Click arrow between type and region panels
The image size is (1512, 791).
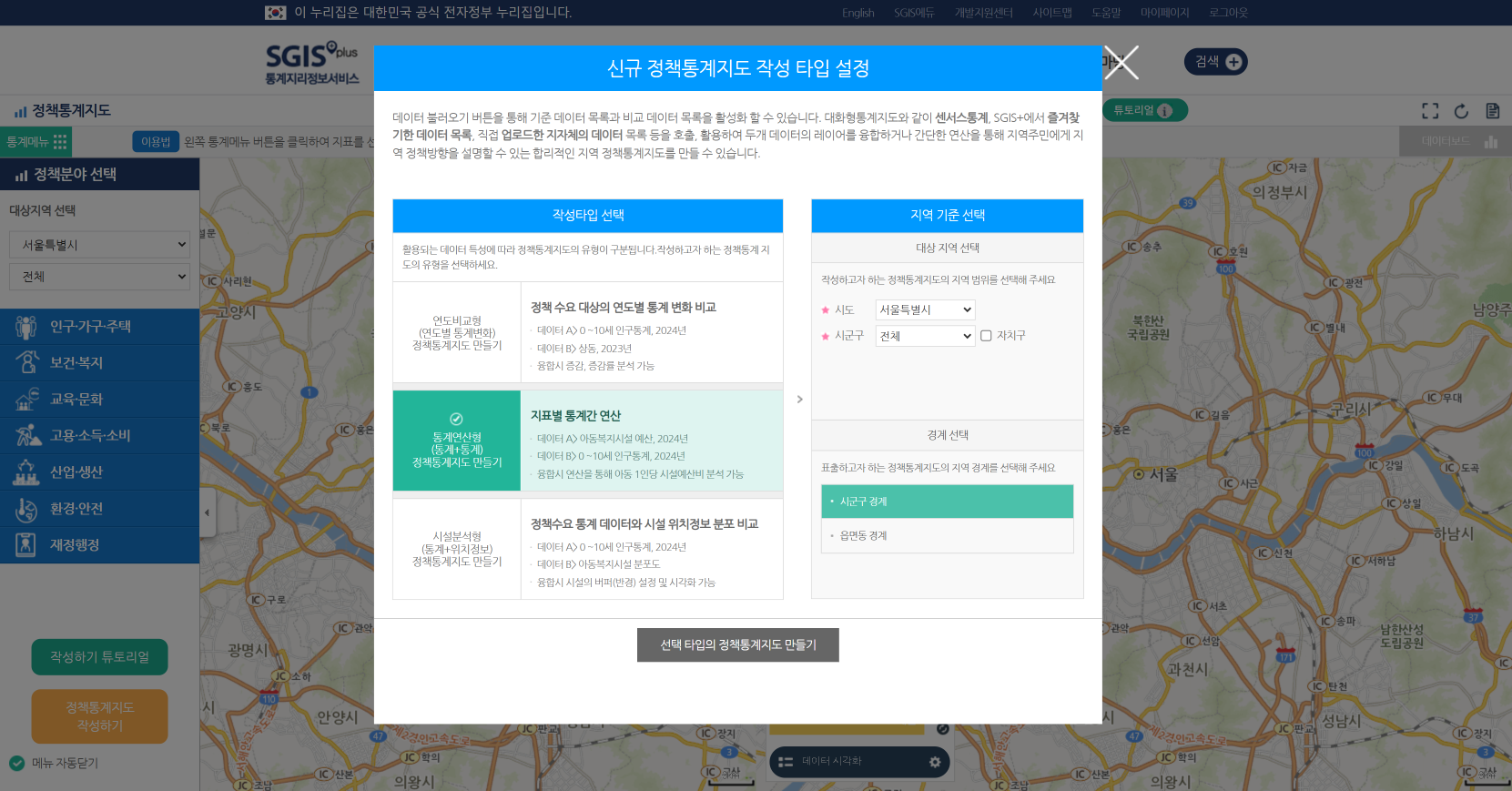pyautogui.click(x=799, y=399)
